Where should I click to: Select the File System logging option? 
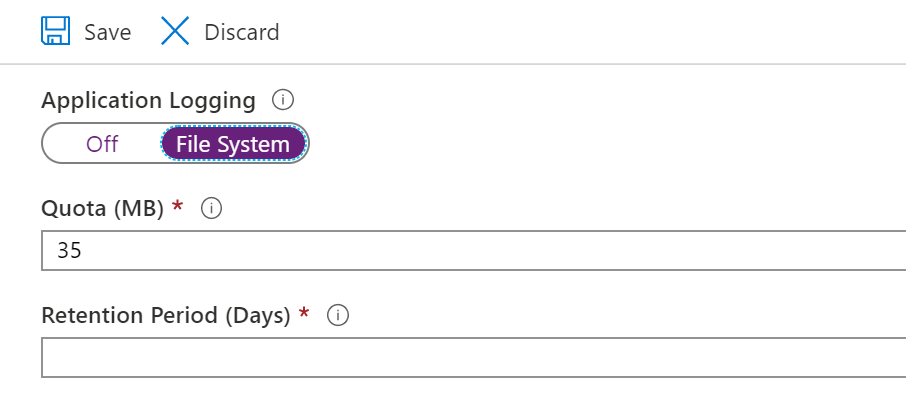click(233, 143)
